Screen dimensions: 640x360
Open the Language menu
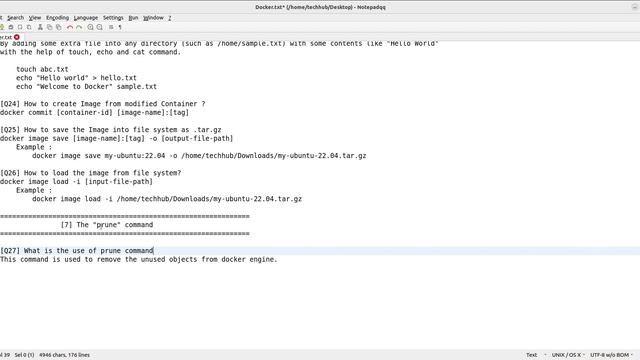coord(86,18)
